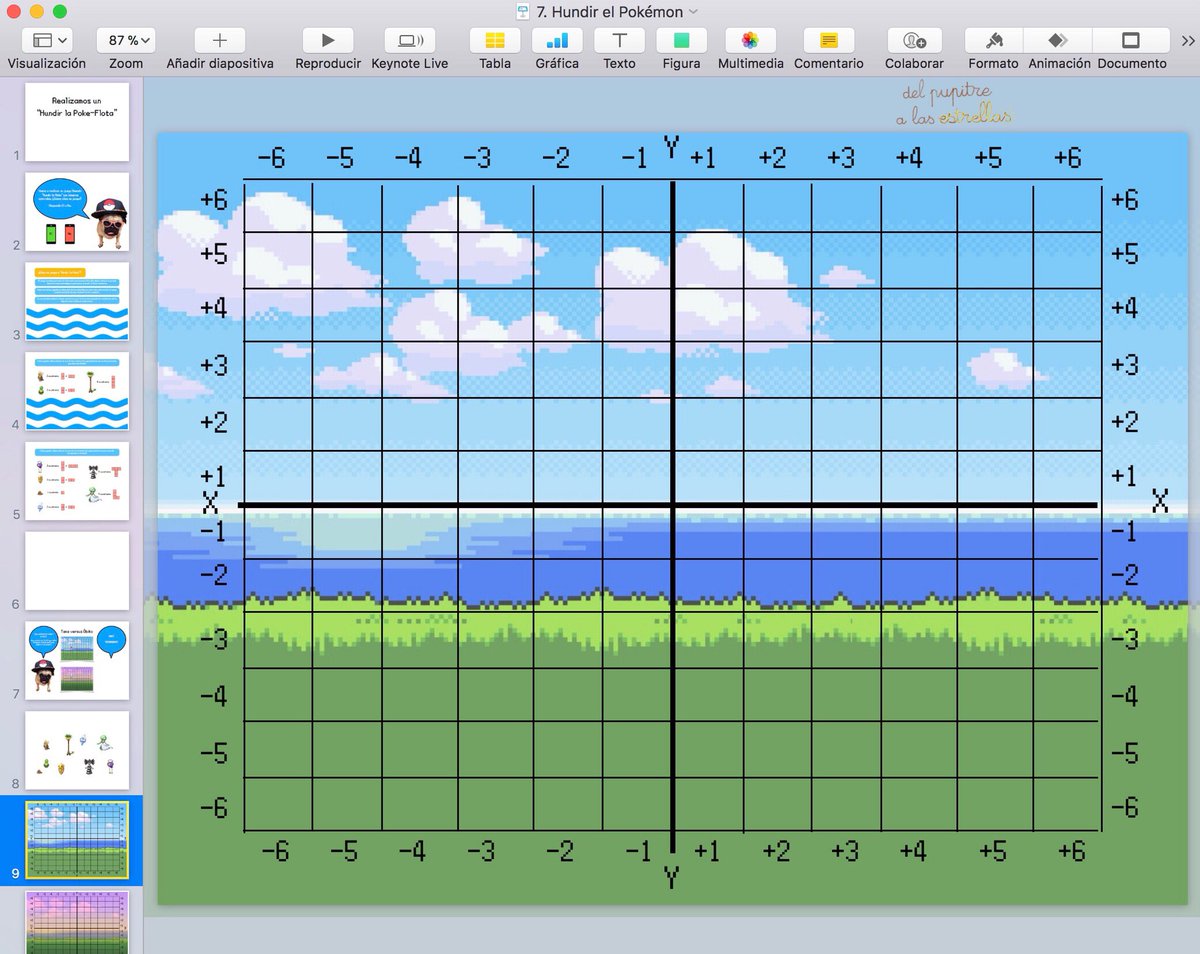Open the Multimedia media browser
1200x954 pixels.
point(750,40)
